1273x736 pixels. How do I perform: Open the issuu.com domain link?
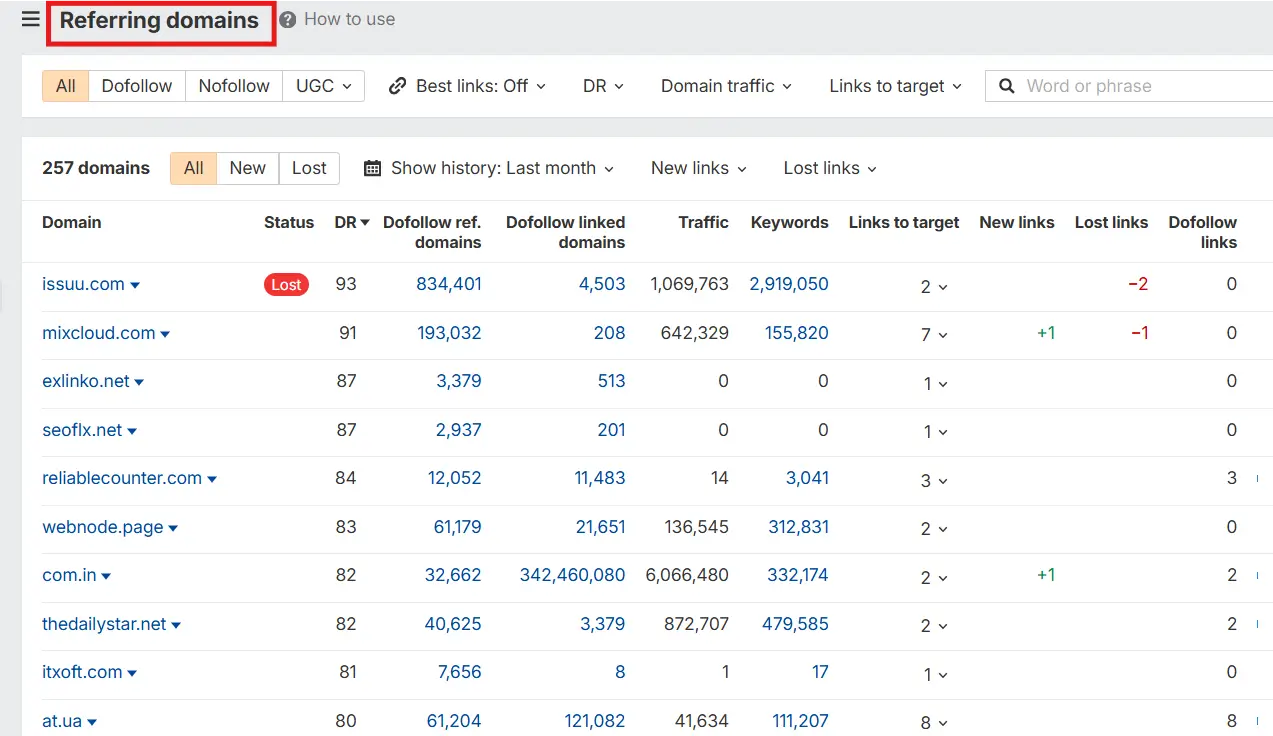[x=83, y=284]
